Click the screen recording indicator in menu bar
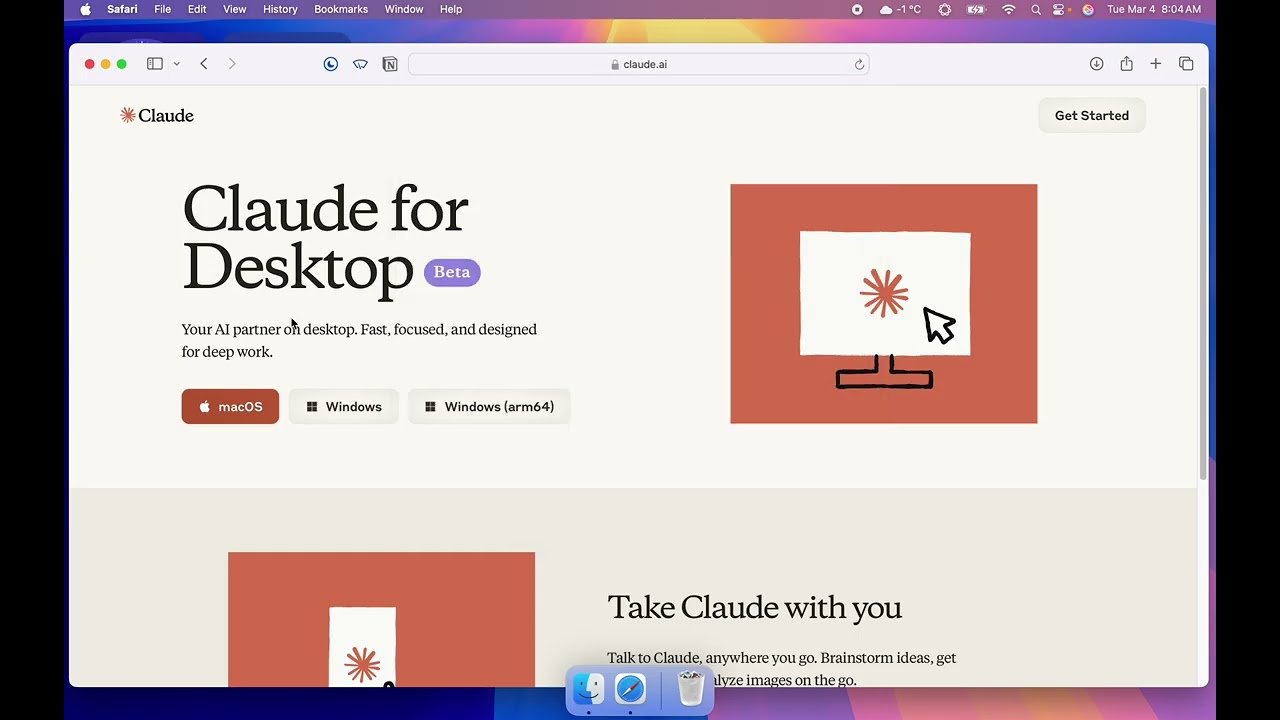 [857, 9]
